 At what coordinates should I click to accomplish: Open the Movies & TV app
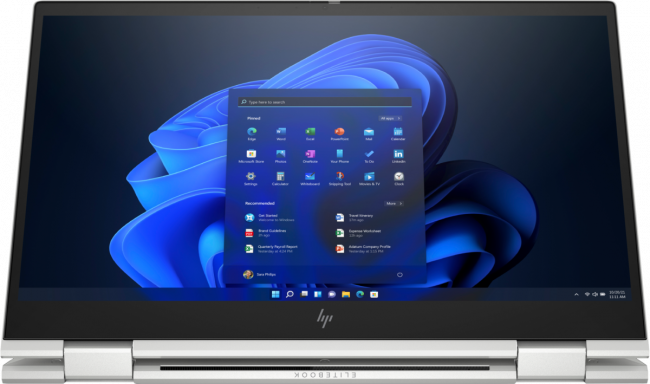[x=369, y=178]
